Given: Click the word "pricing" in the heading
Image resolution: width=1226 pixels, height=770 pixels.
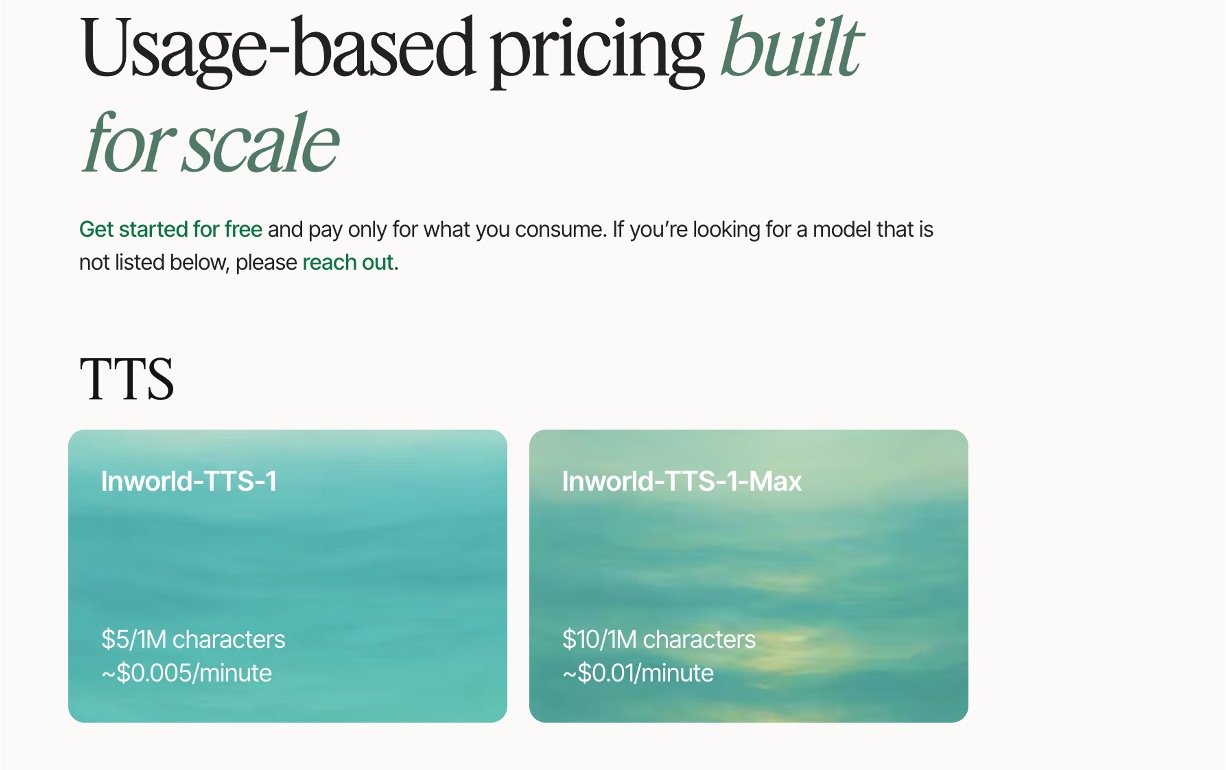Looking at the screenshot, I should pos(596,50).
